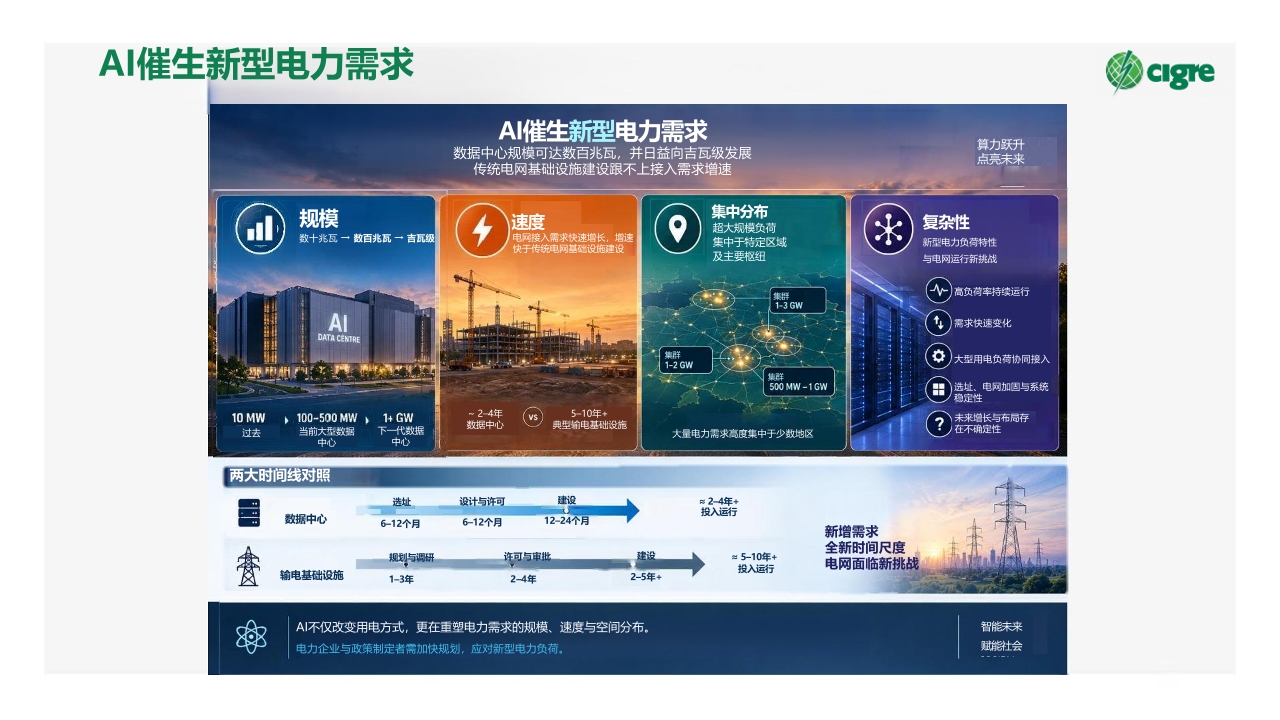Click the gear icon for 大型用电负荷协同接入
Screen dimensions: 1280x720
pyautogui.click(x=938, y=357)
